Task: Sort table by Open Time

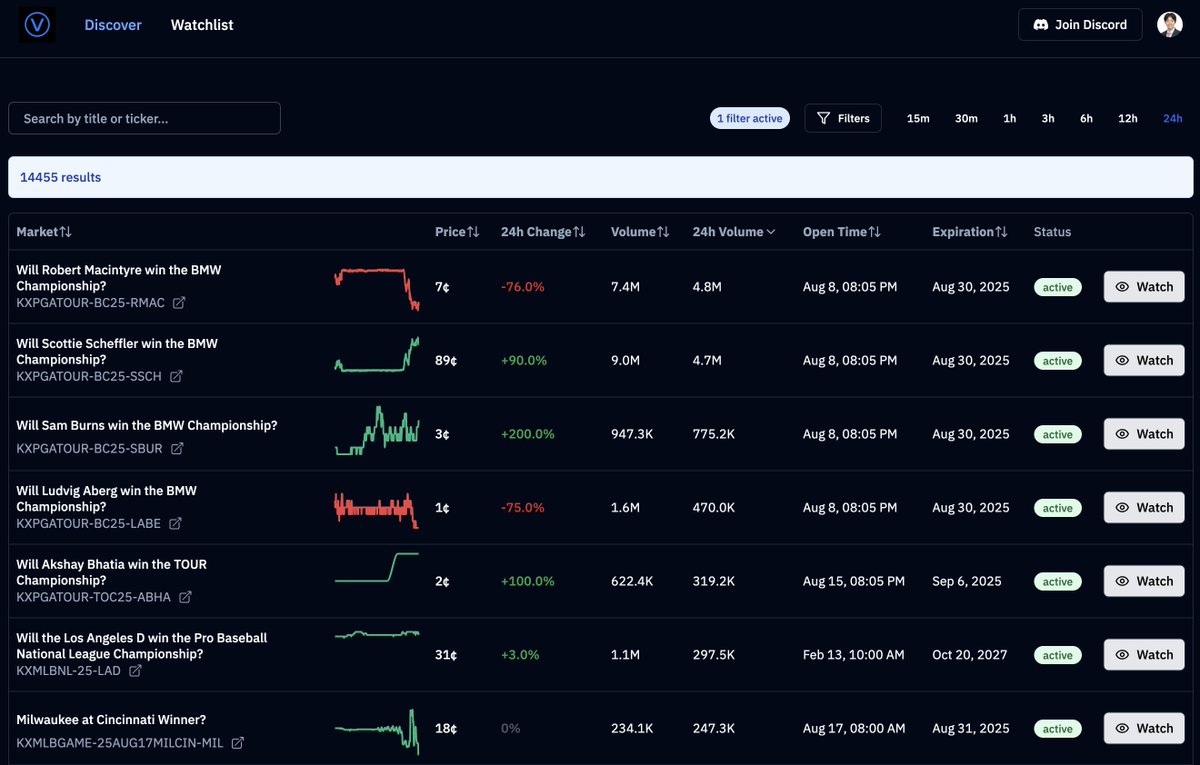Action: (x=842, y=232)
